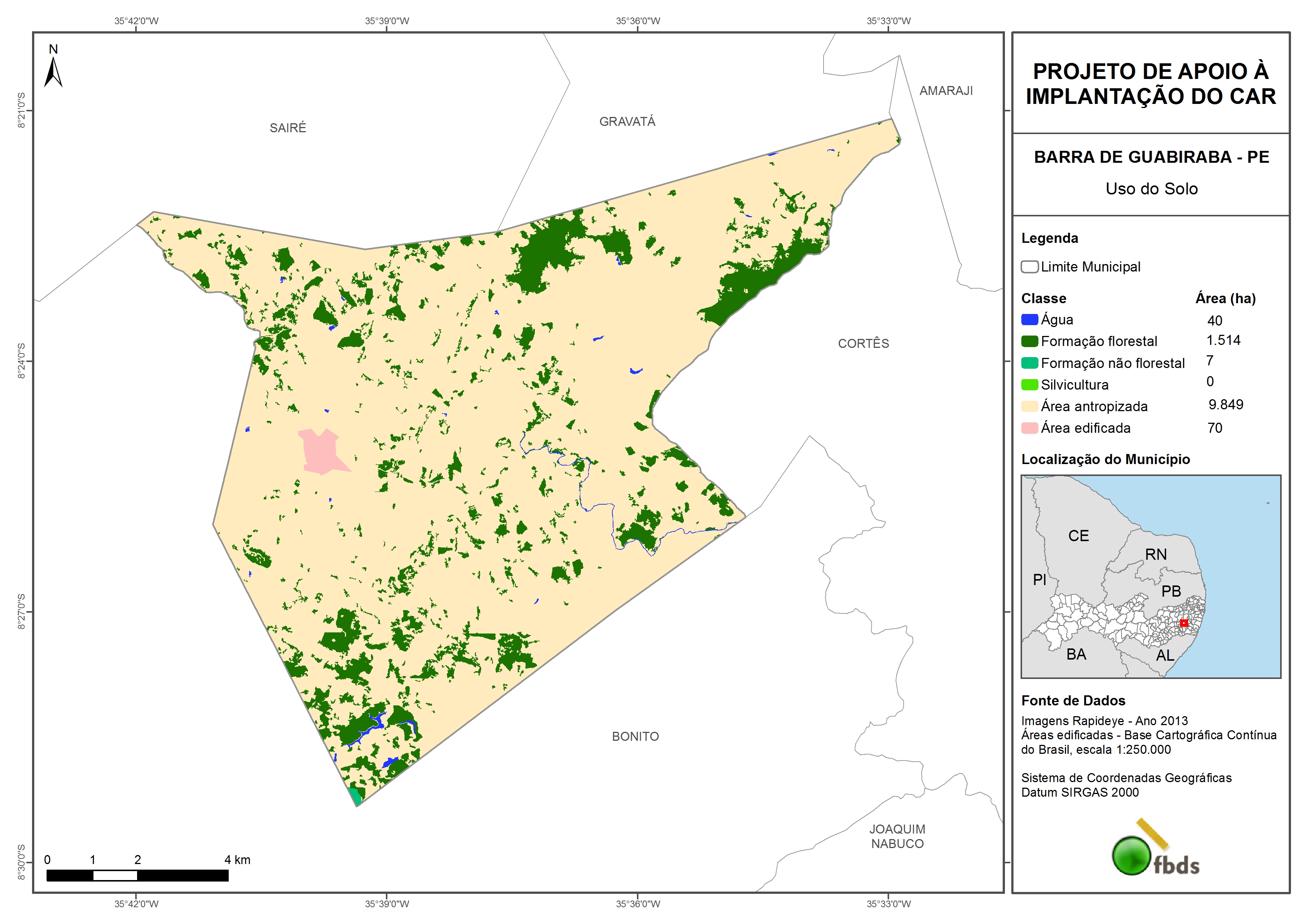Click the Formação não florestal swatch
This screenshot has height=924, width=1307.
click(x=1029, y=363)
